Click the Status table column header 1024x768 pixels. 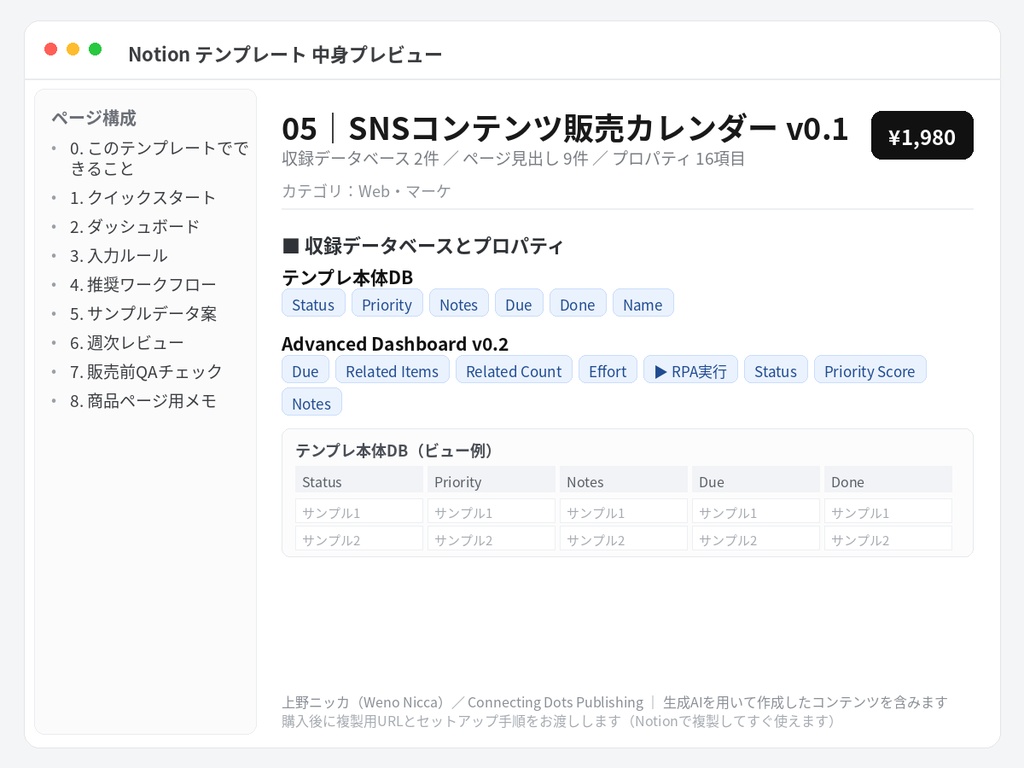pyautogui.click(x=359, y=481)
